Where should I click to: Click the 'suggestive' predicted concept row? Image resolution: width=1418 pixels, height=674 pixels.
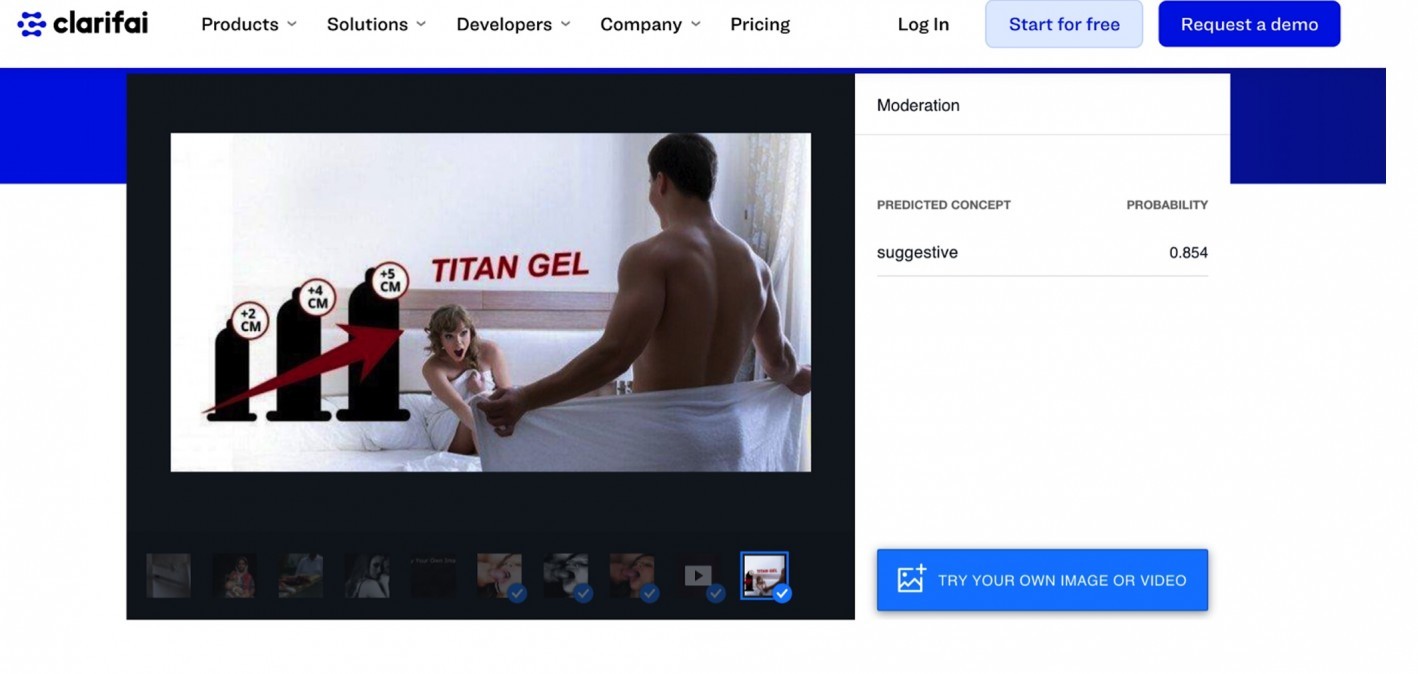point(1042,253)
